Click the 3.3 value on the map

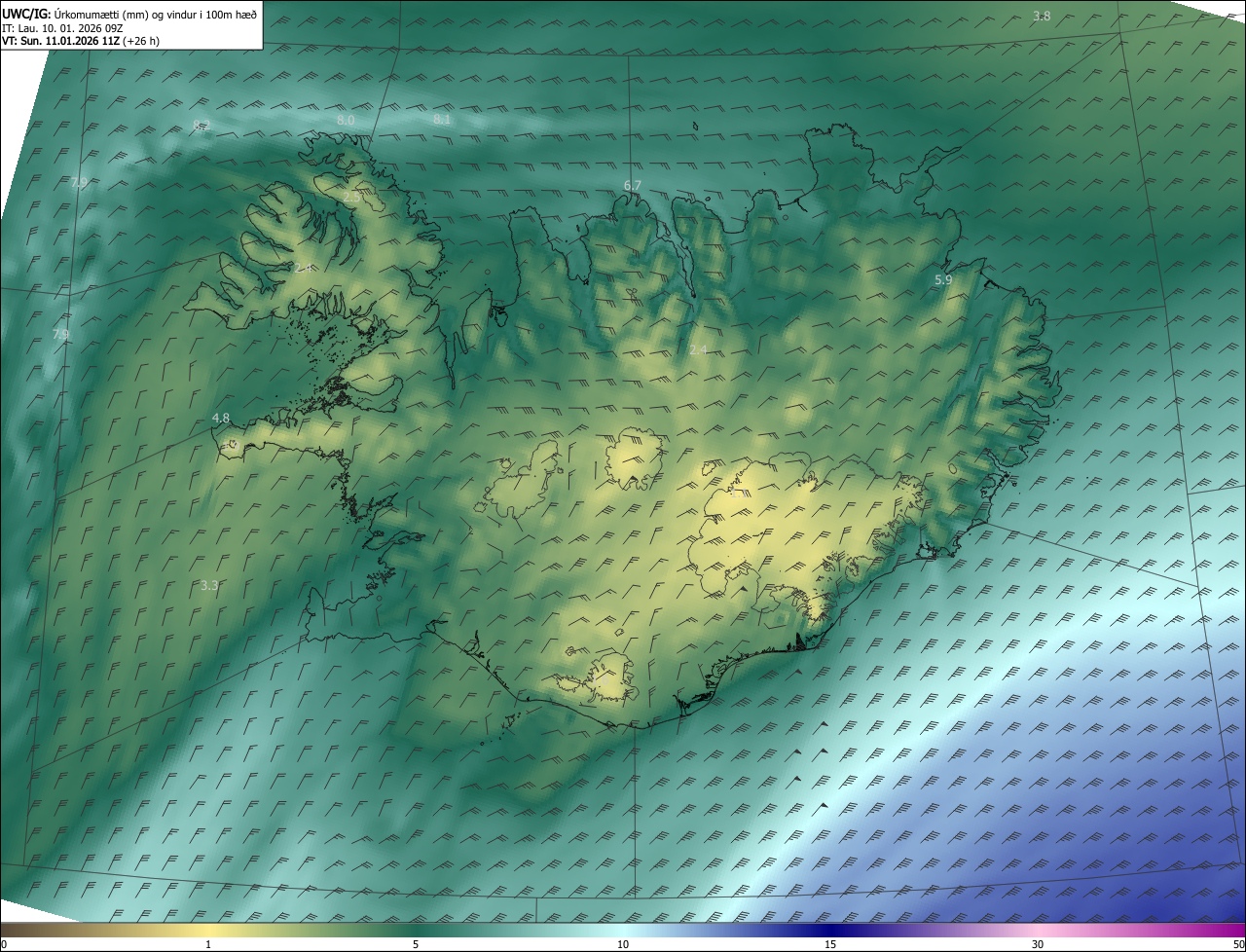tap(209, 586)
